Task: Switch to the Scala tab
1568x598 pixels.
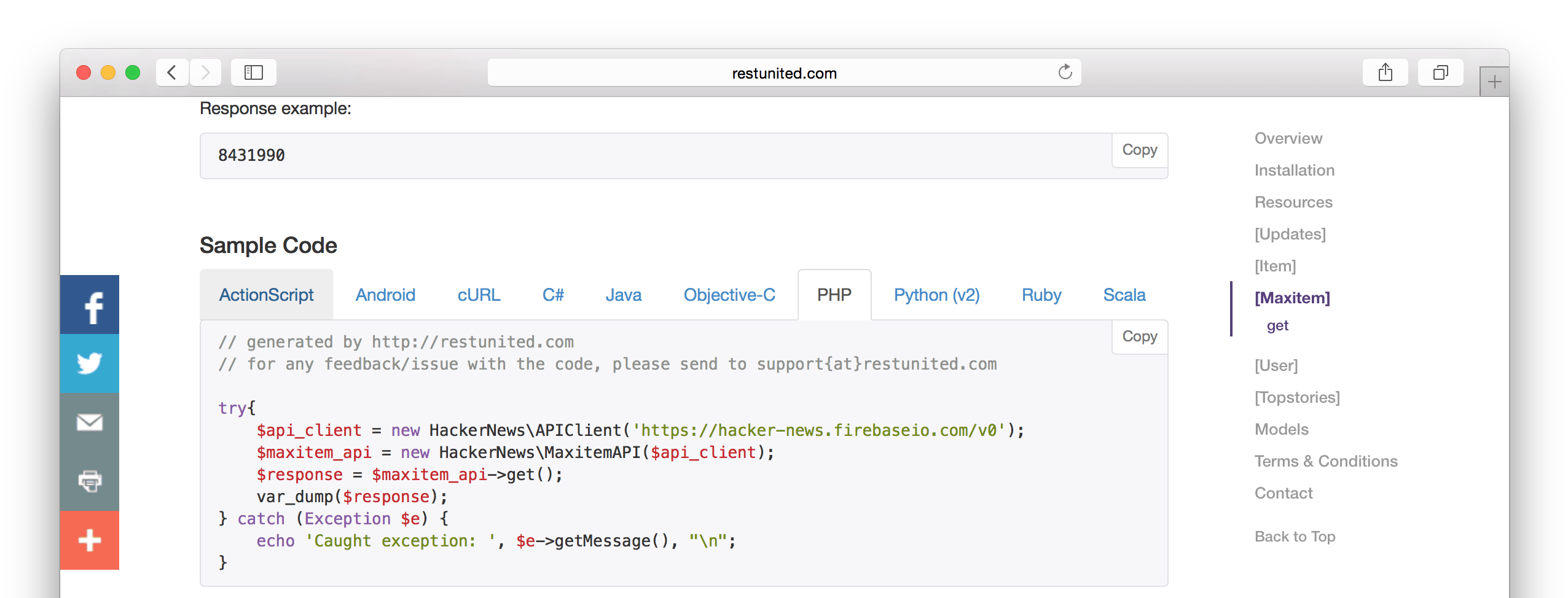Action: click(1124, 295)
